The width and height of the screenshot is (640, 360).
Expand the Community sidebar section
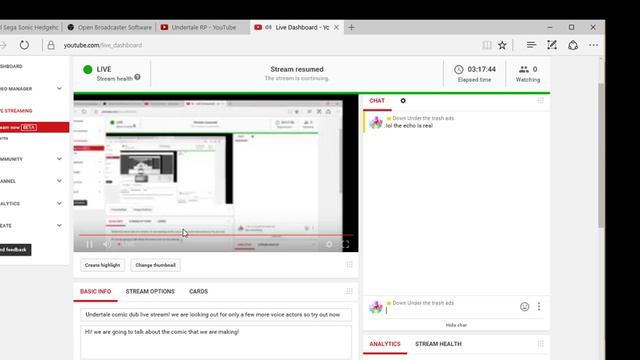[x=59, y=159]
